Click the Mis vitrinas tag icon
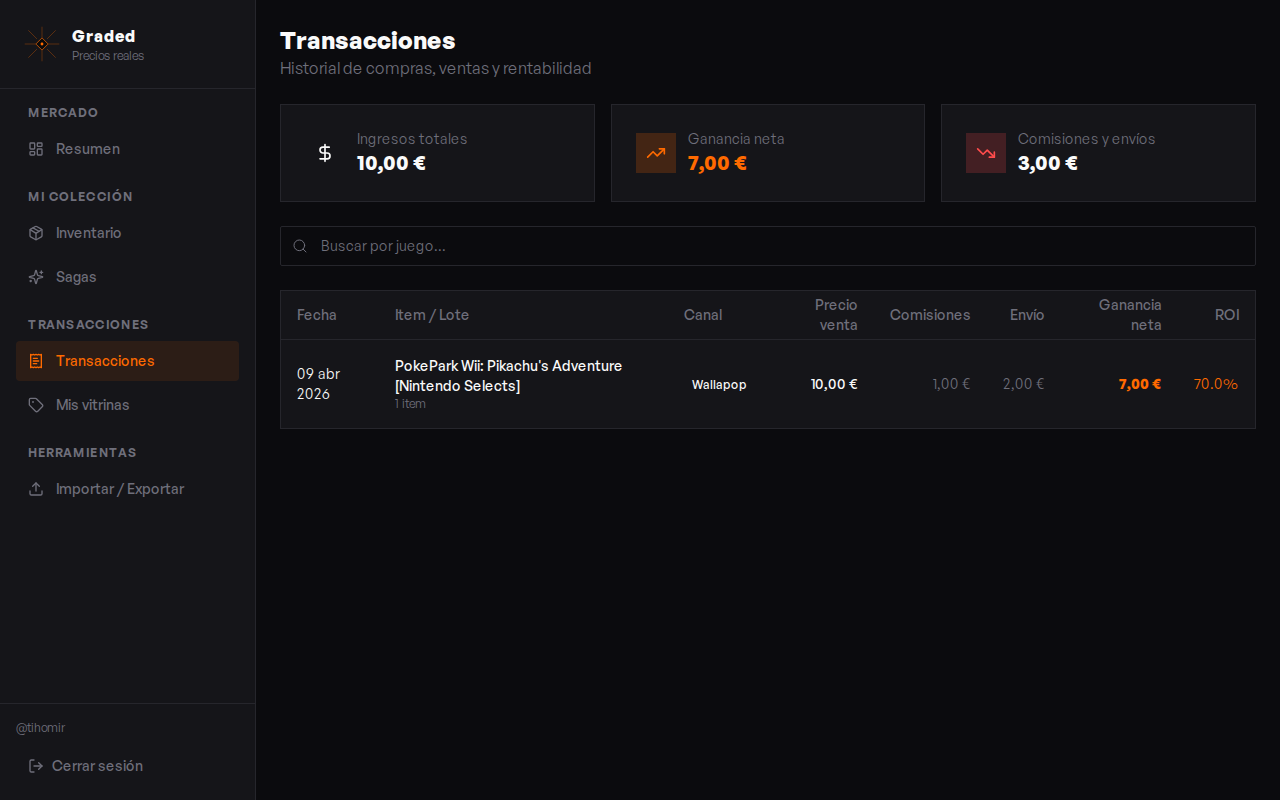Viewport: 1280px width, 800px height. point(36,405)
